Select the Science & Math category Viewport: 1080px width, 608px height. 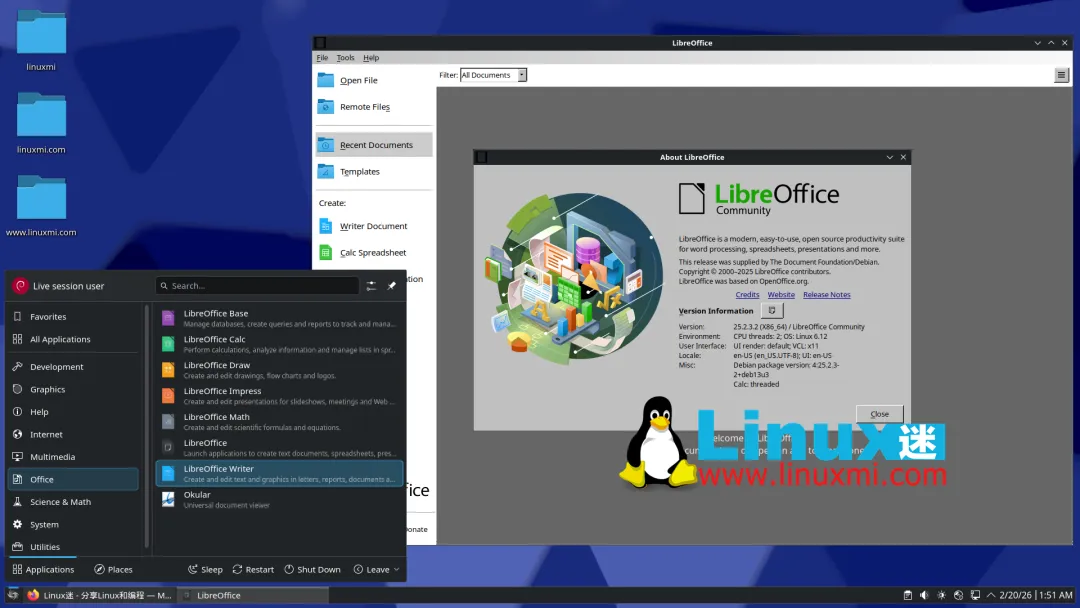click(x=73, y=502)
